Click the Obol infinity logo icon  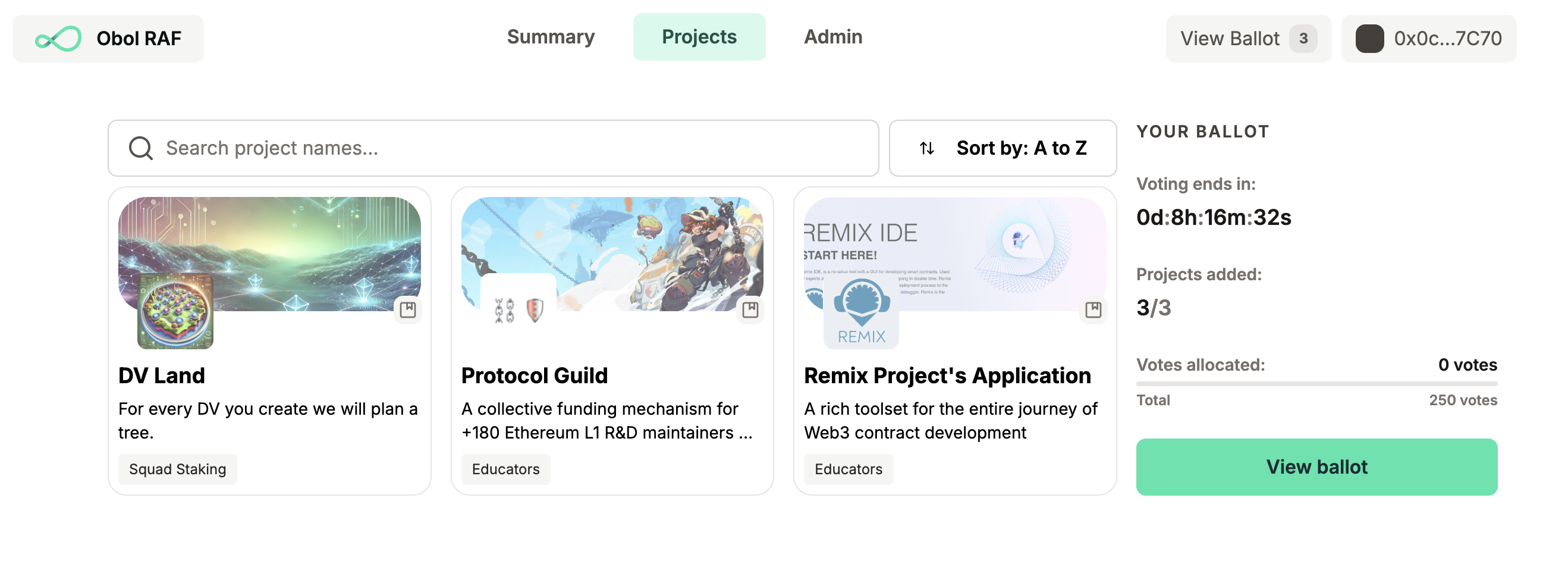click(x=58, y=38)
